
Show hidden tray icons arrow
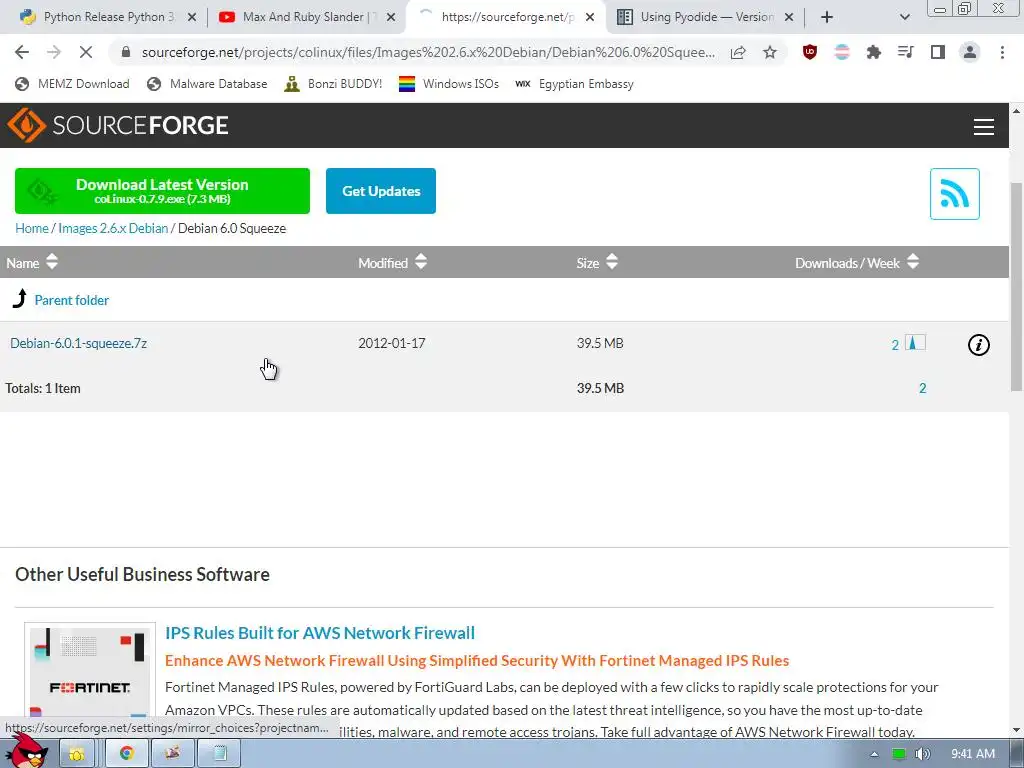pos(874,754)
